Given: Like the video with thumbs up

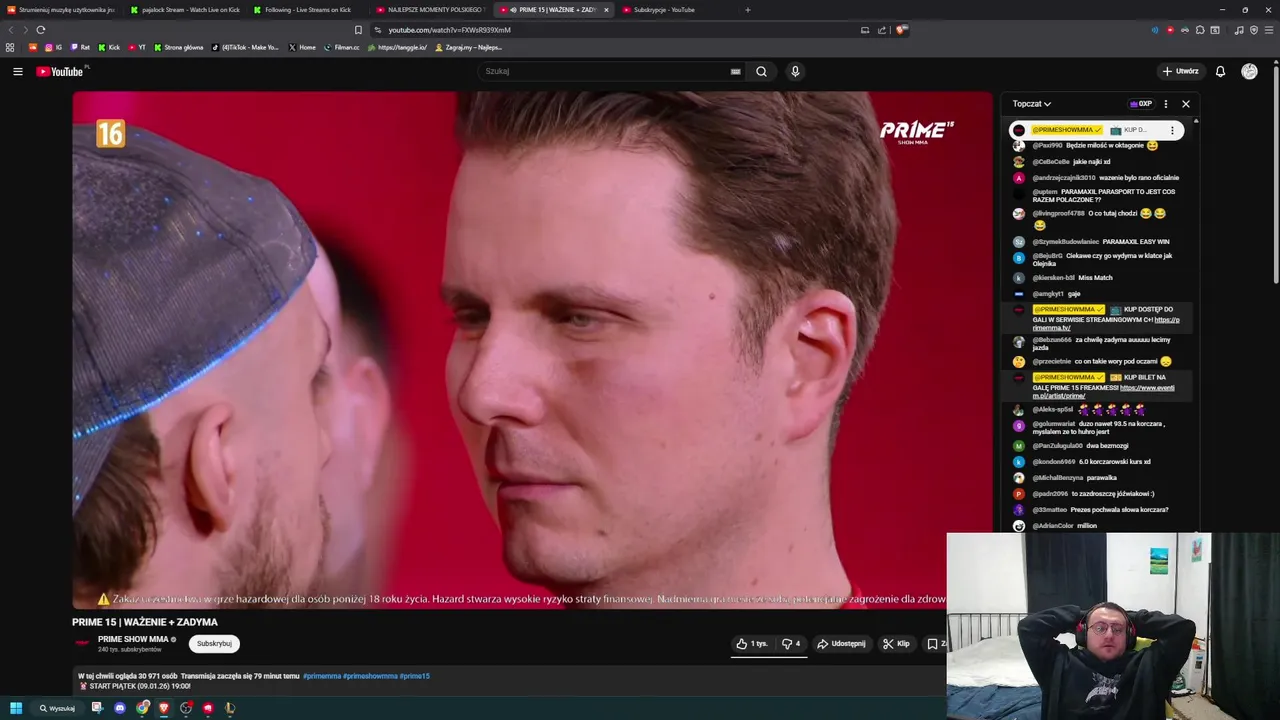Looking at the screenshot, I should [752, 644].
